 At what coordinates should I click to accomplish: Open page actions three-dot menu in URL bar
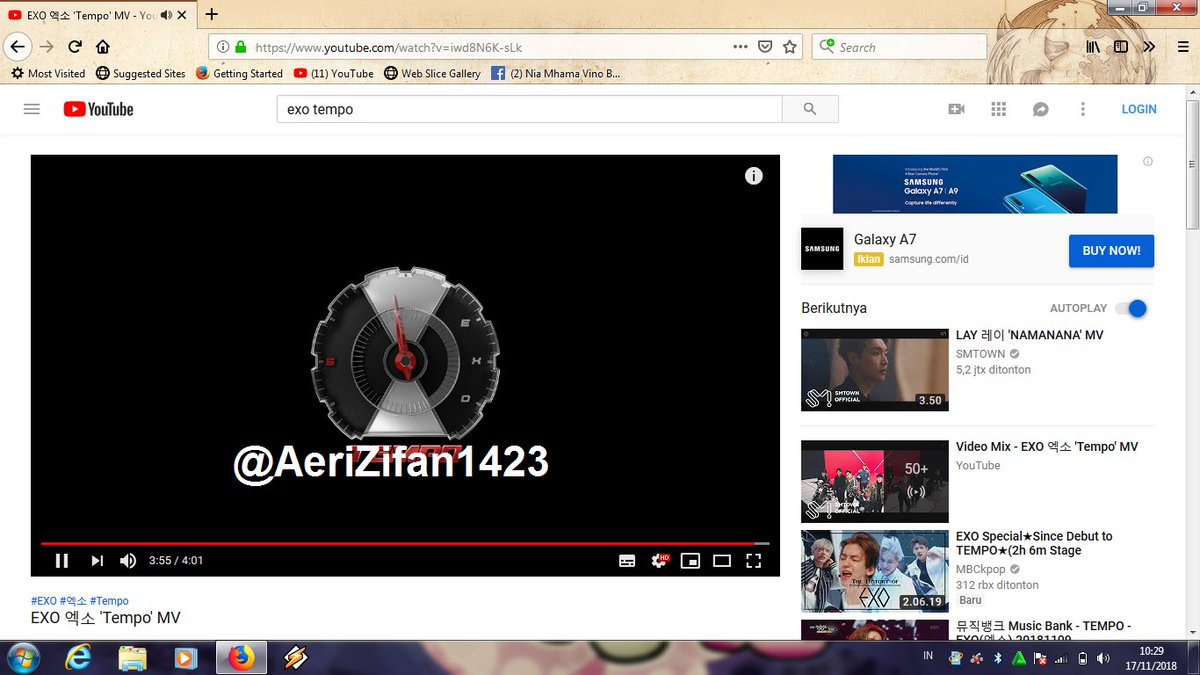click(x=740, y=47)
